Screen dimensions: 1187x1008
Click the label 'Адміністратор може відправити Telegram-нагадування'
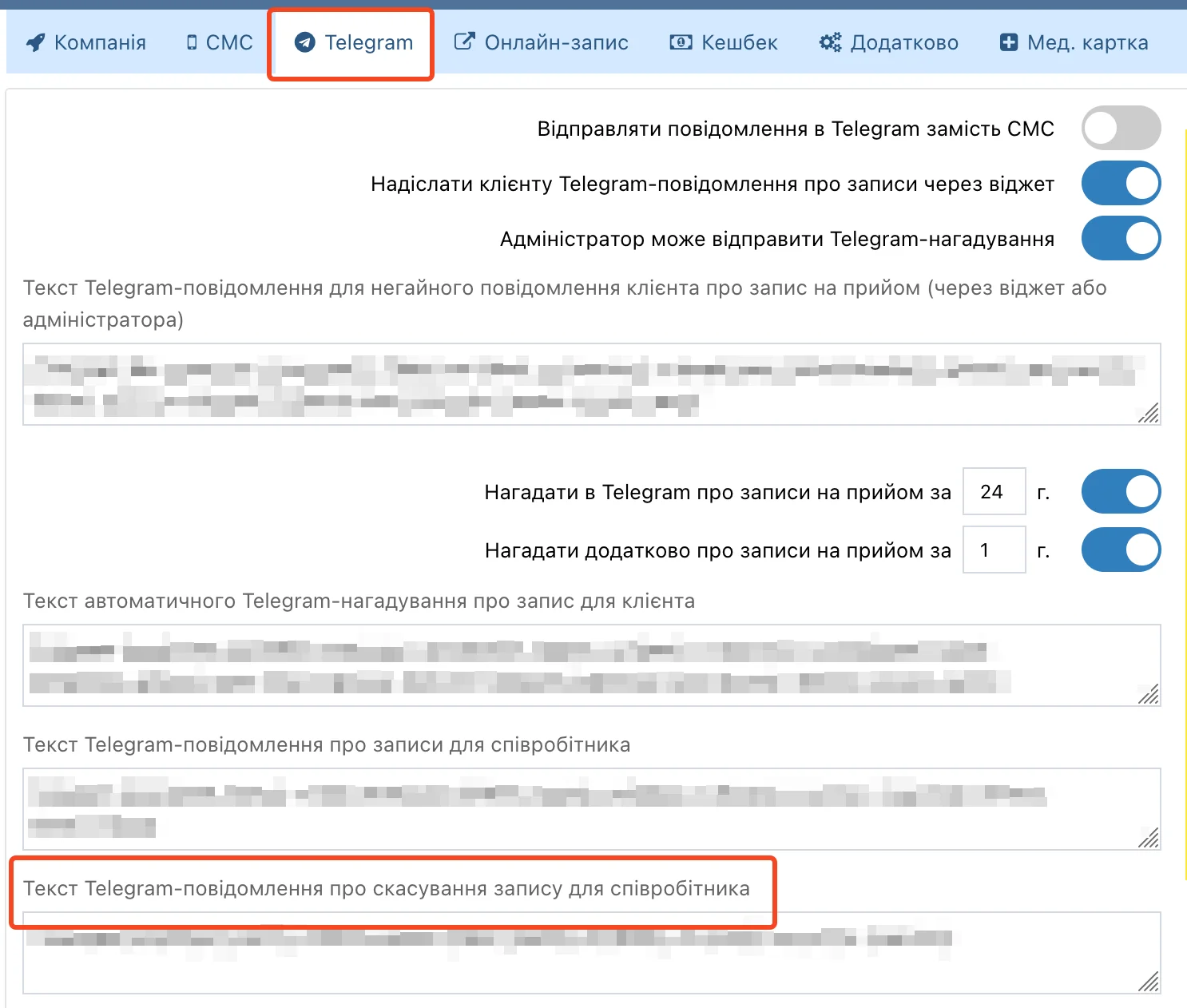(x=777, y=239)
